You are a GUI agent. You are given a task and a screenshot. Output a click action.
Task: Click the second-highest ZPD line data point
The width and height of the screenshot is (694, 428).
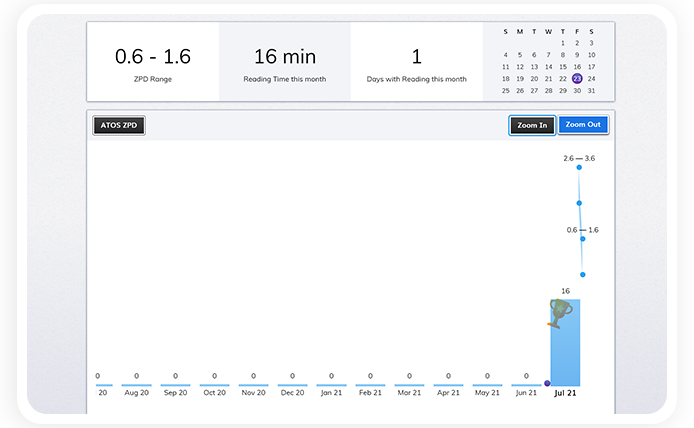579,203
